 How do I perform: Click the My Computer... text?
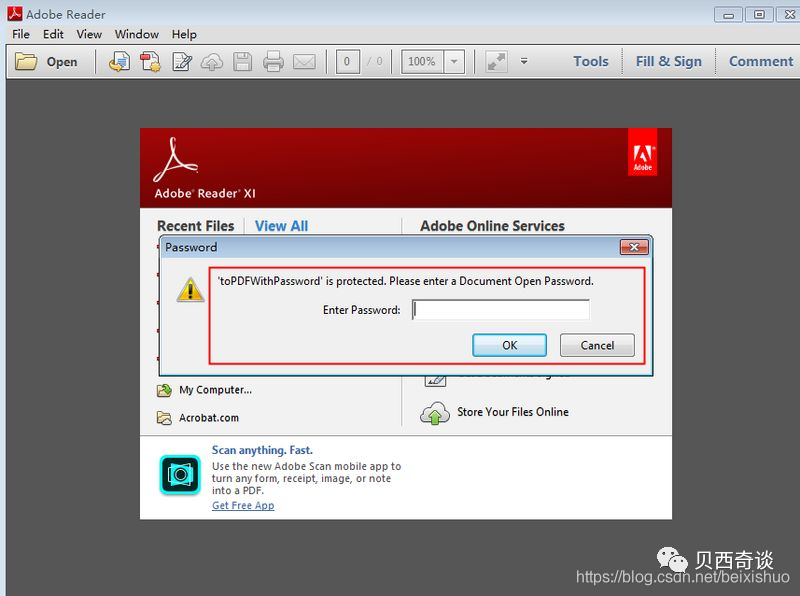(215, 390)
